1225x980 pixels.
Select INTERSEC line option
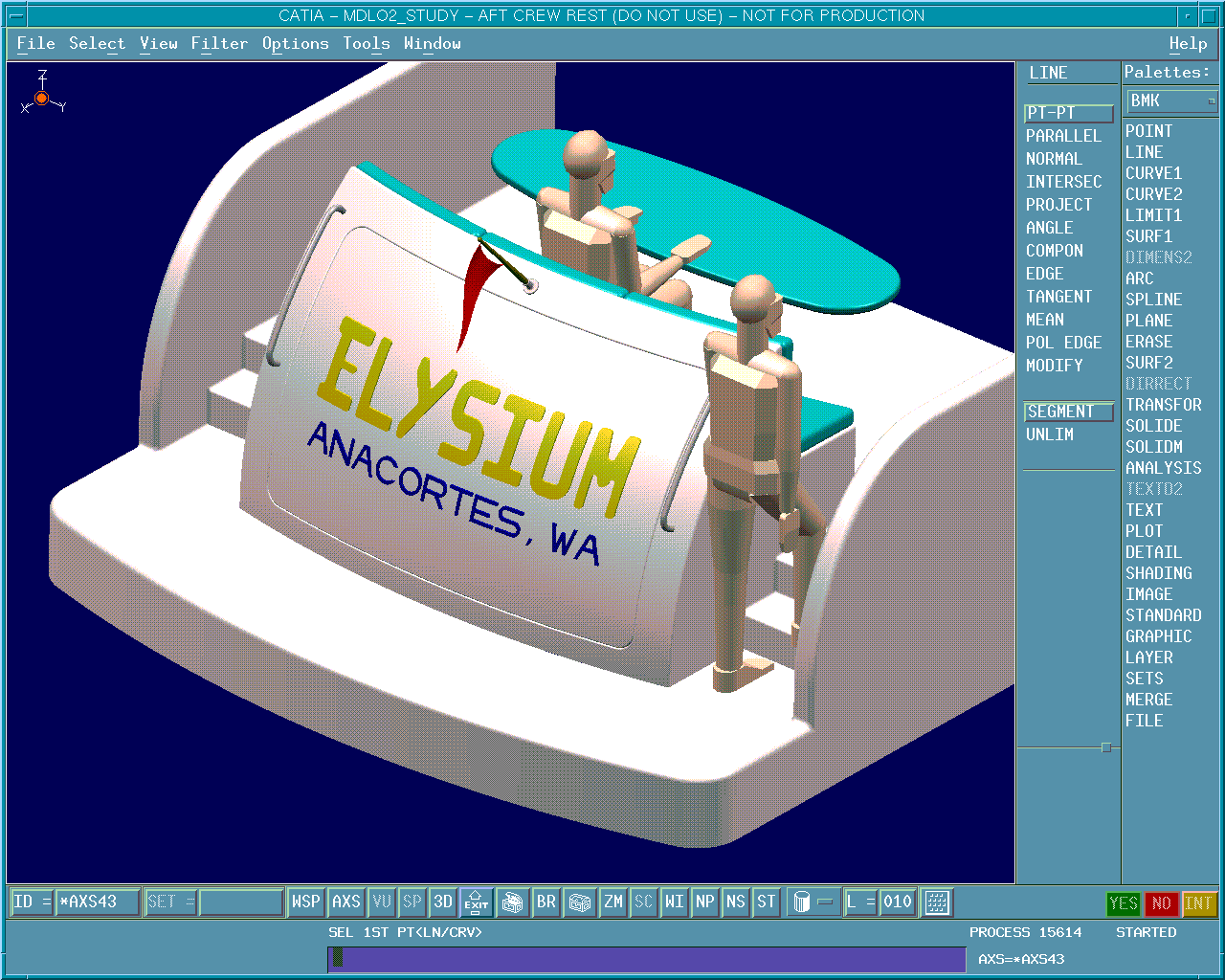(x=1063, y=182)
